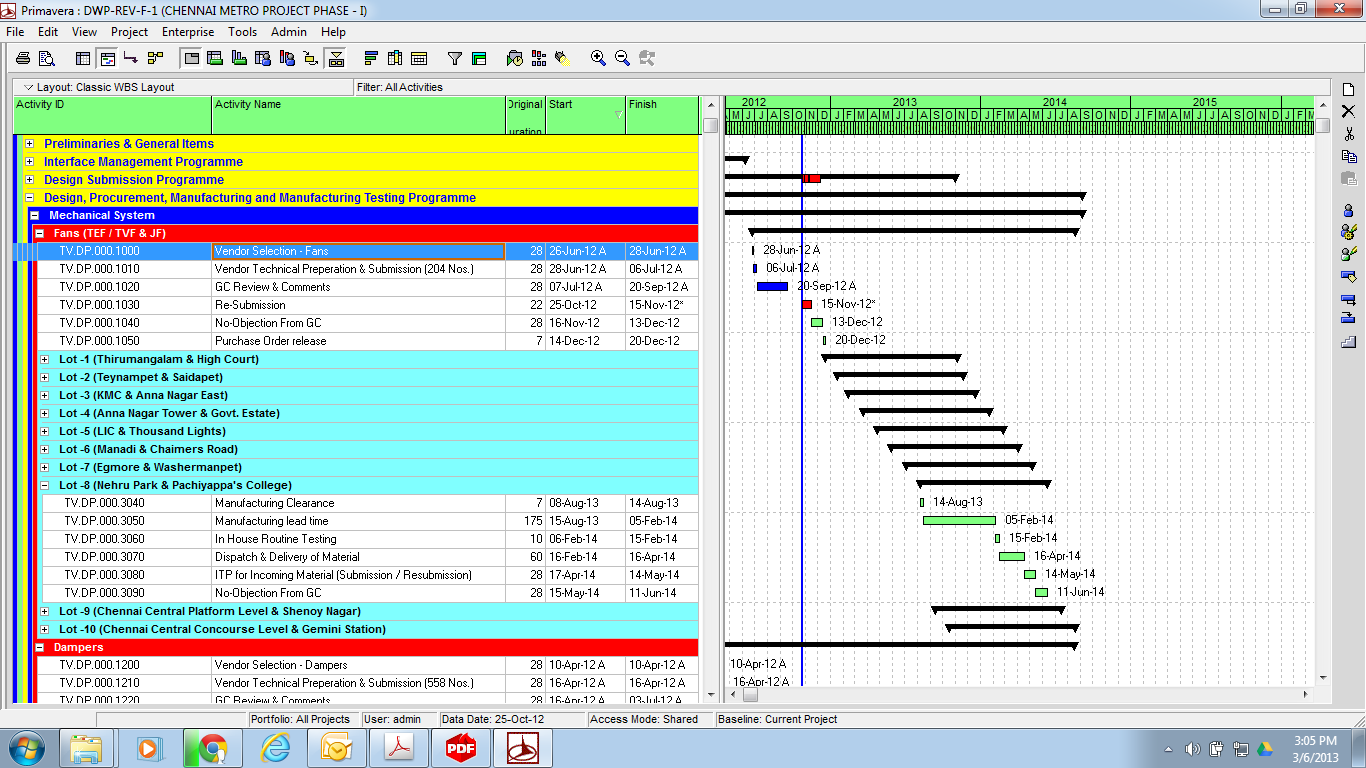Click the Activity ID column header
This screenshot has height=768, width=1366.
(113, 115)
